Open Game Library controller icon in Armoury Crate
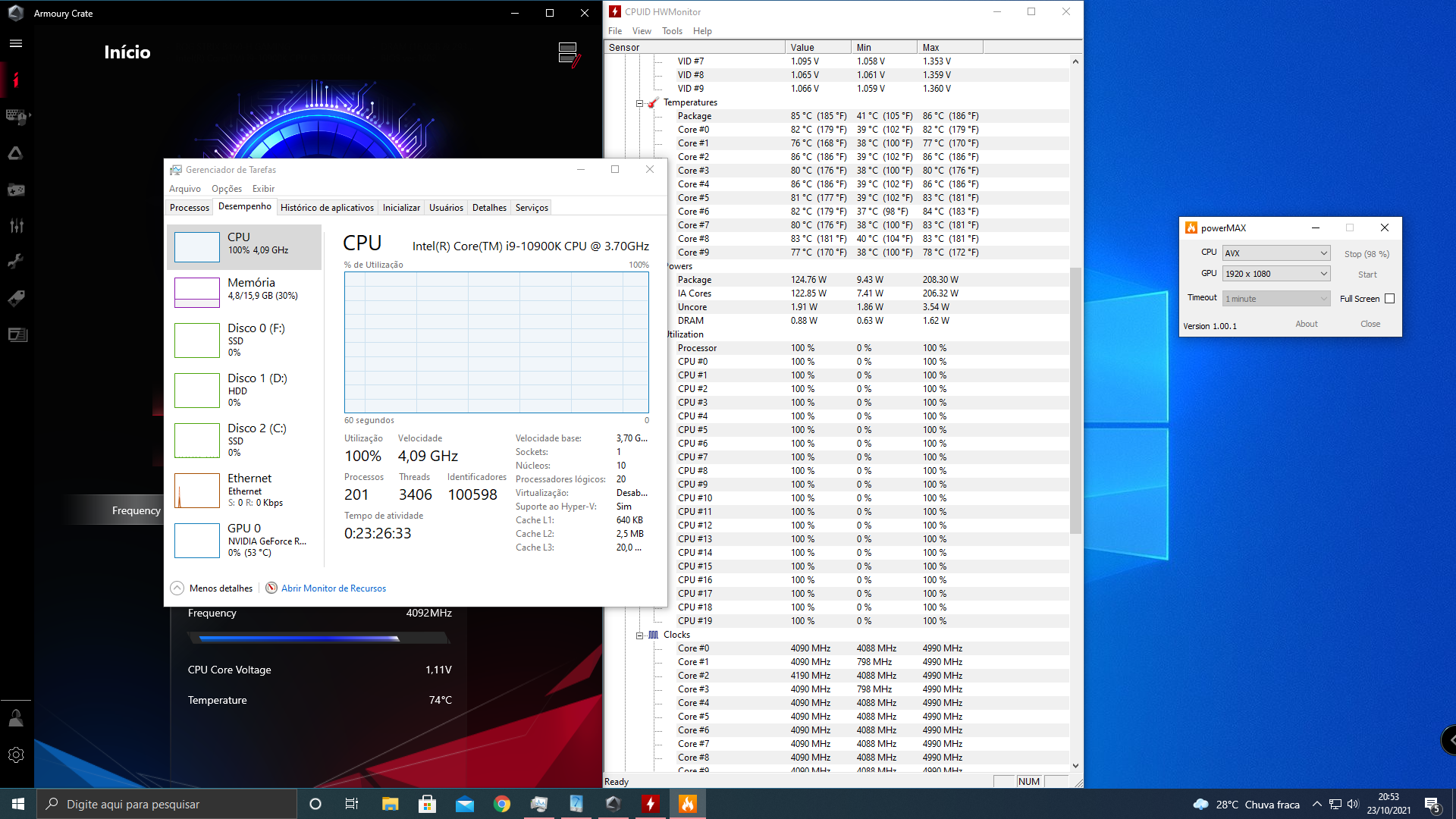 pos(16,190)
